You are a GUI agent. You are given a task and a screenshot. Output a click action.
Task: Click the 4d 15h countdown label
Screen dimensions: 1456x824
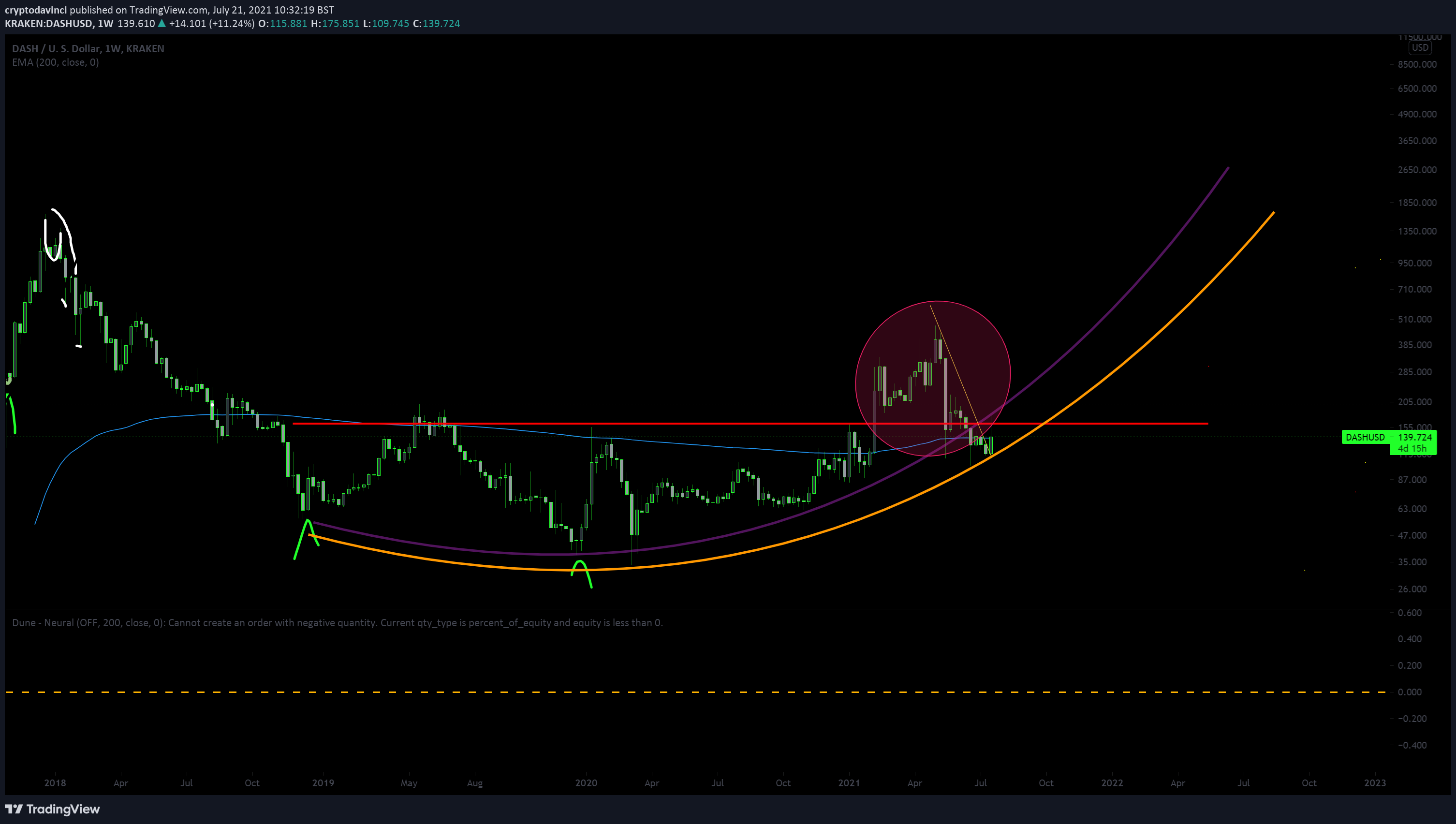[x=1412, y=448]
